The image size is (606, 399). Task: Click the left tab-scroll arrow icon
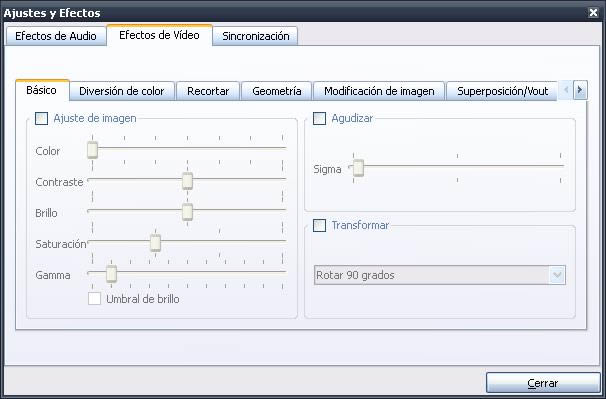(x=566, y=90)
